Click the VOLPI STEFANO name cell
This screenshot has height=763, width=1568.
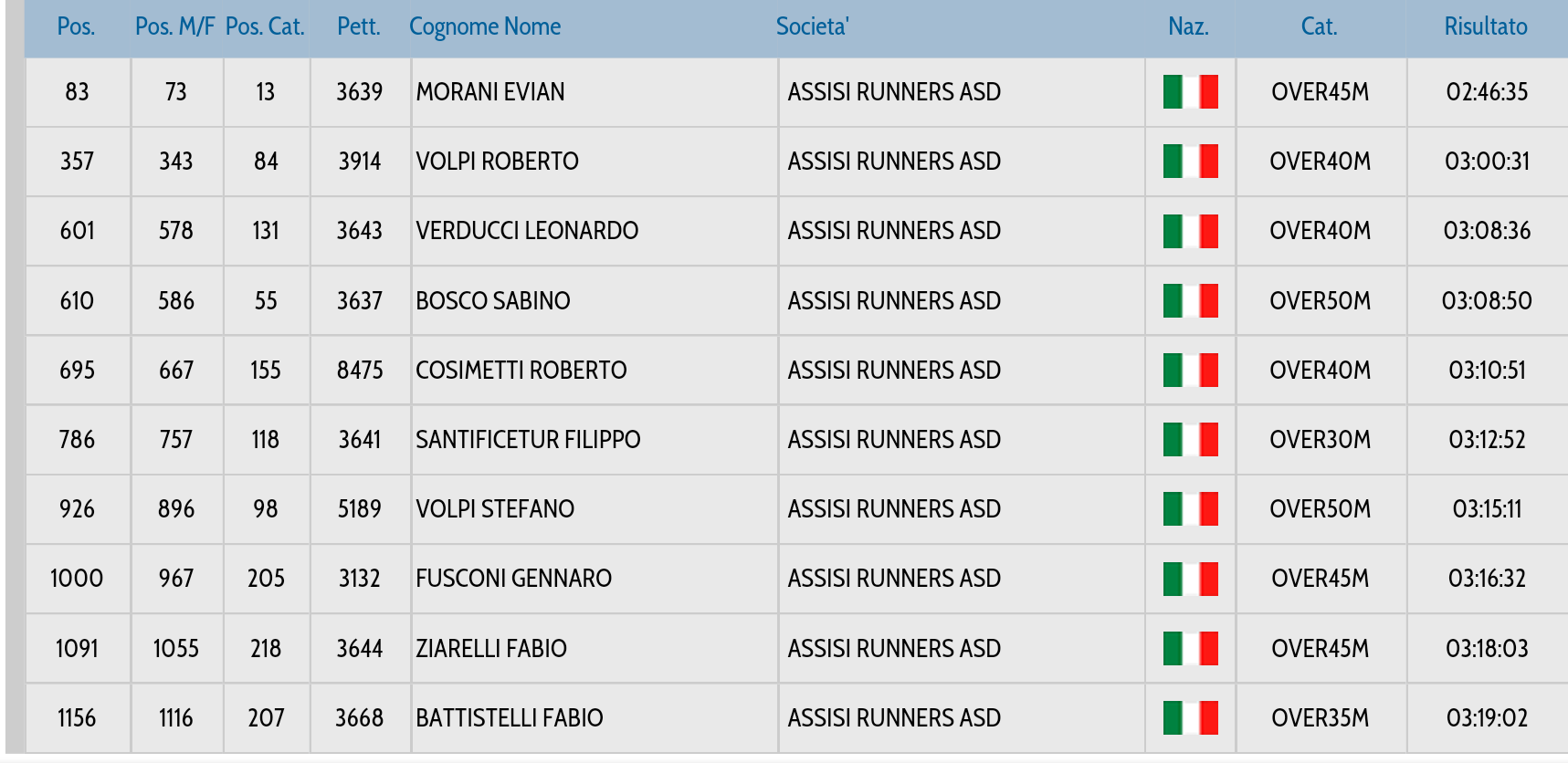595,509
